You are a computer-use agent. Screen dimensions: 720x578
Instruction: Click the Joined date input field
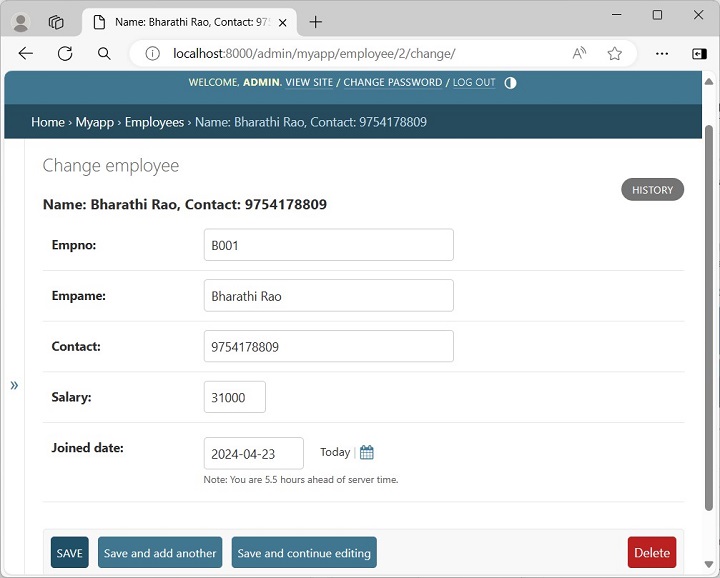click(x=253, y=454)
